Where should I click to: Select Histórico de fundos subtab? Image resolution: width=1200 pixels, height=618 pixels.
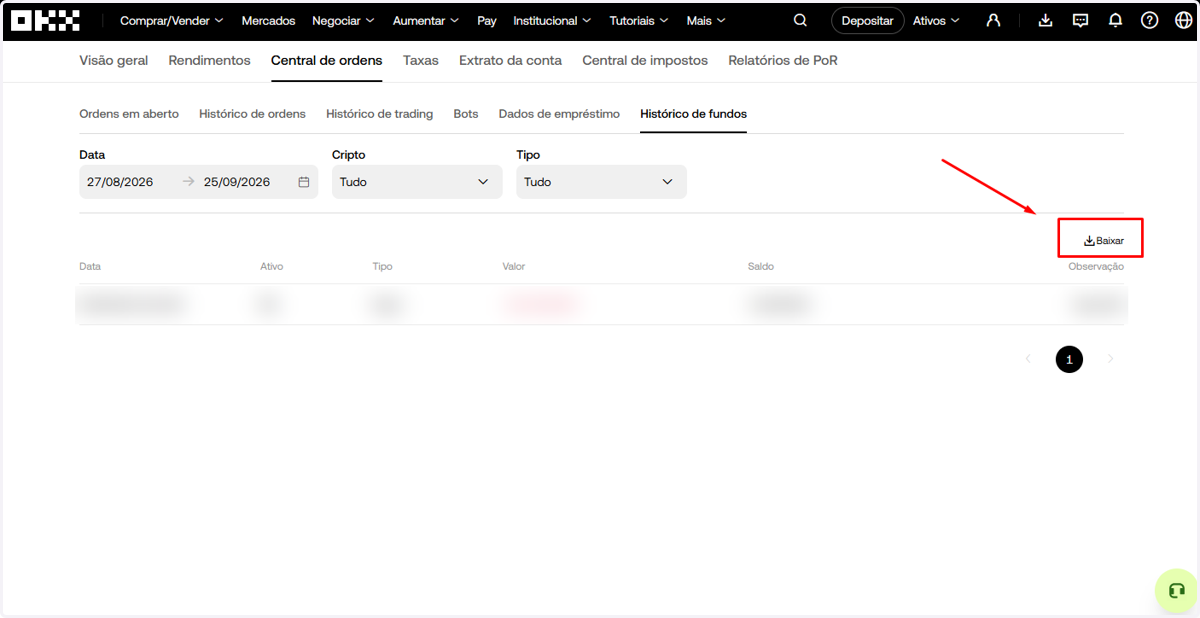coord(694,114)
